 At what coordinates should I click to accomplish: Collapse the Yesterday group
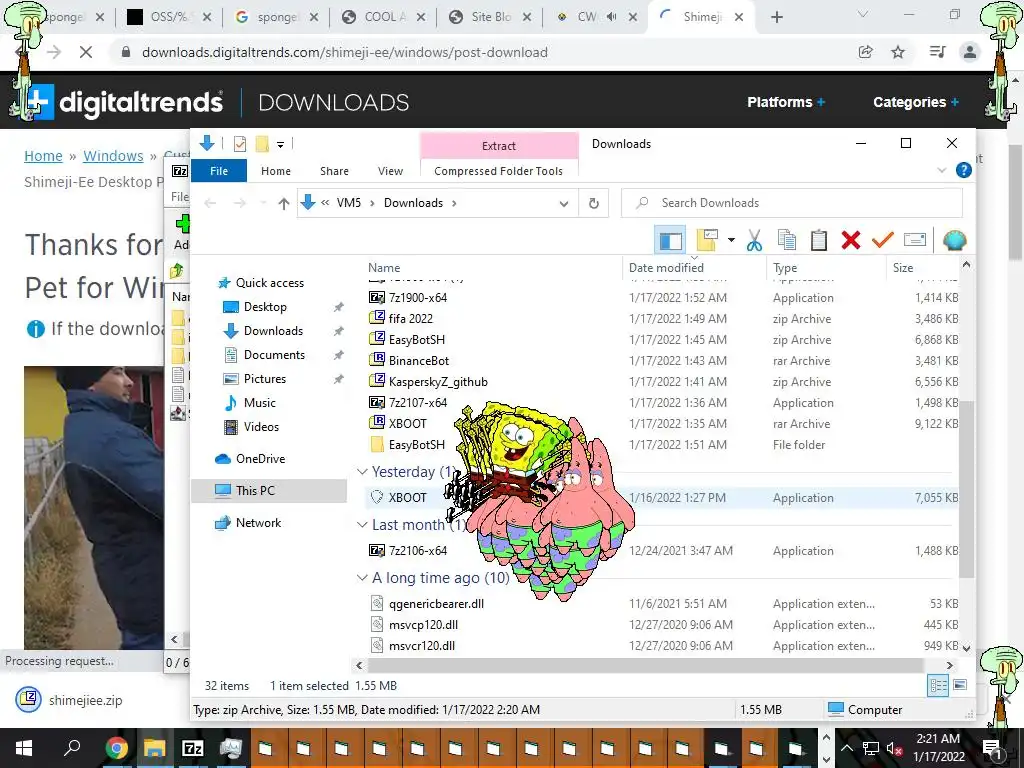(361, 472)
